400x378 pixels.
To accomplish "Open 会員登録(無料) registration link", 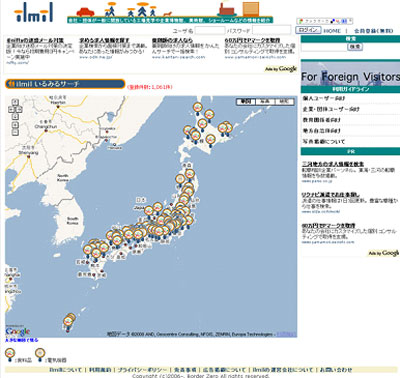I will point(373,31).
